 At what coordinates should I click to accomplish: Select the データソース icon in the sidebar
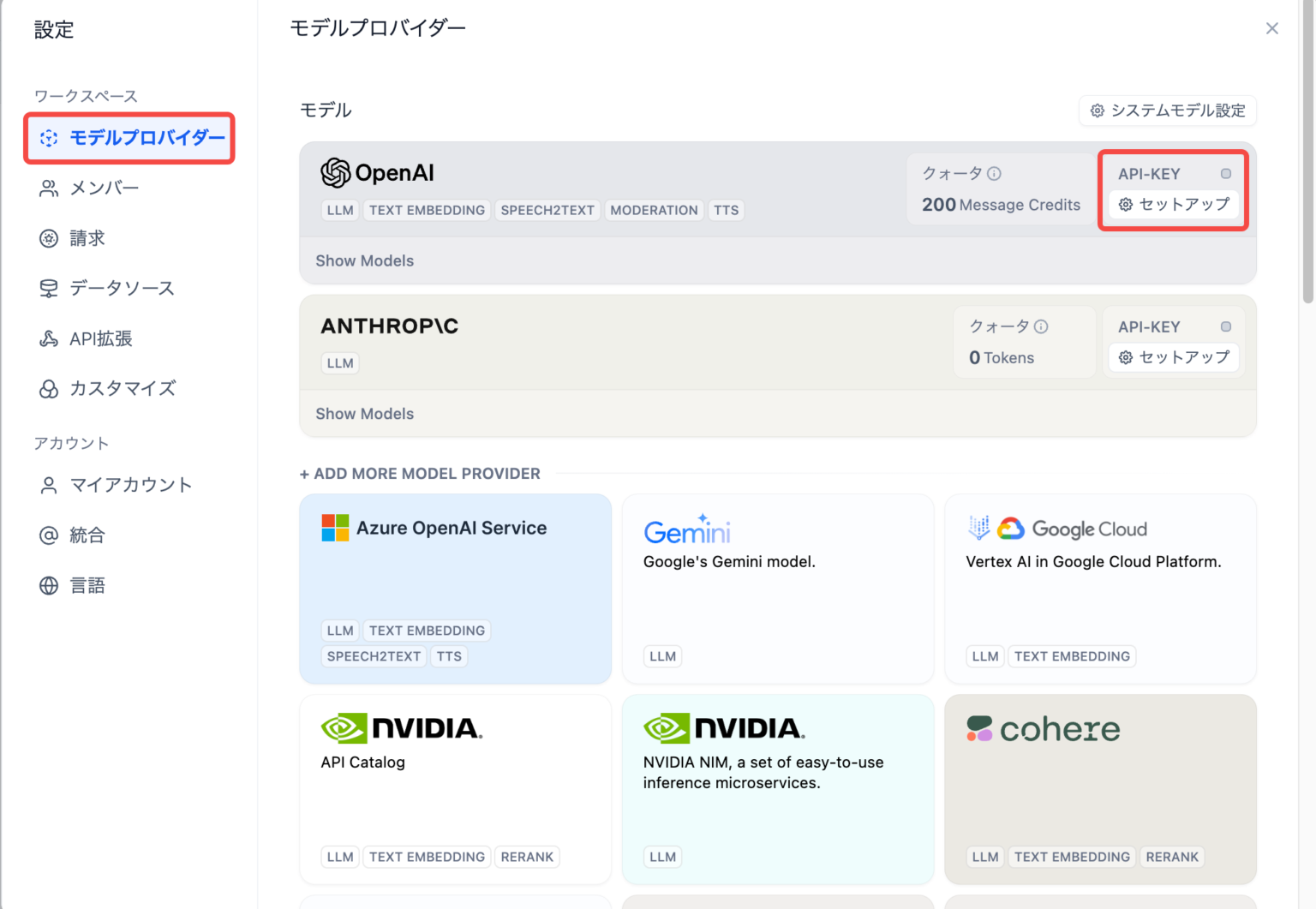[49, 288]
